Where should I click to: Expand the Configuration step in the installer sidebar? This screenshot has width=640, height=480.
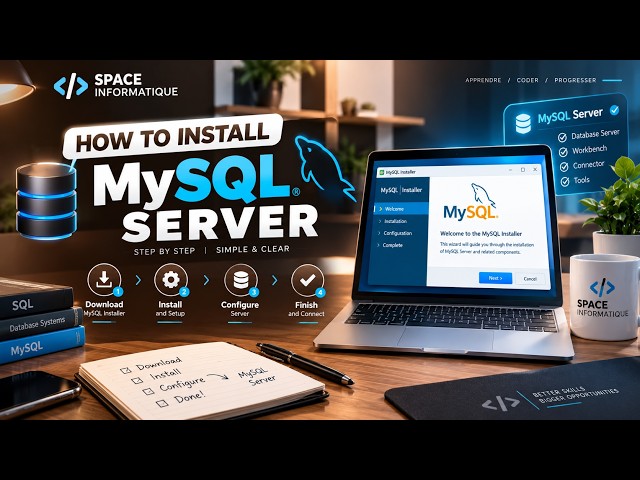395,233
